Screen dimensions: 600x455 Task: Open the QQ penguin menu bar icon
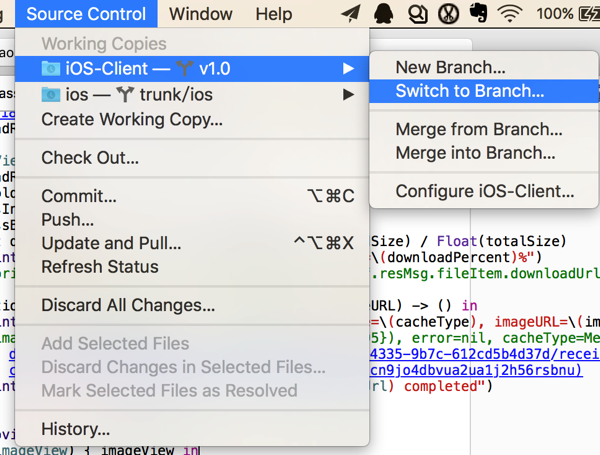tap(383, 14)
